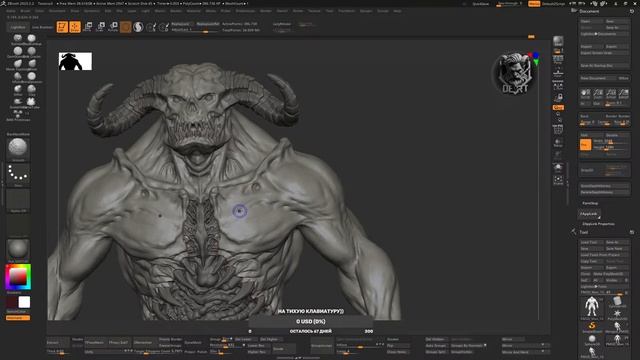Image resolution: width=640 pixels, height=360 pixels.
Task: Select the SimpleBrush tool icon
Action: tap(592, 327)
